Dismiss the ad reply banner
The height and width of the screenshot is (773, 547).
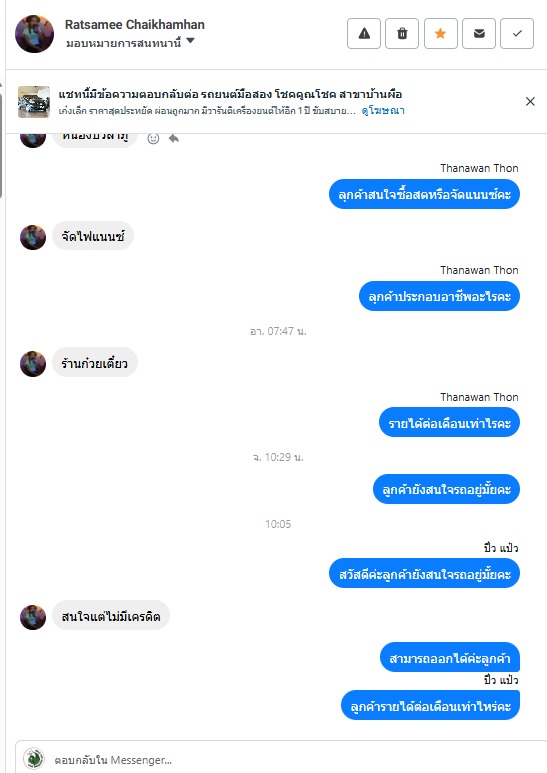point(530,101)
